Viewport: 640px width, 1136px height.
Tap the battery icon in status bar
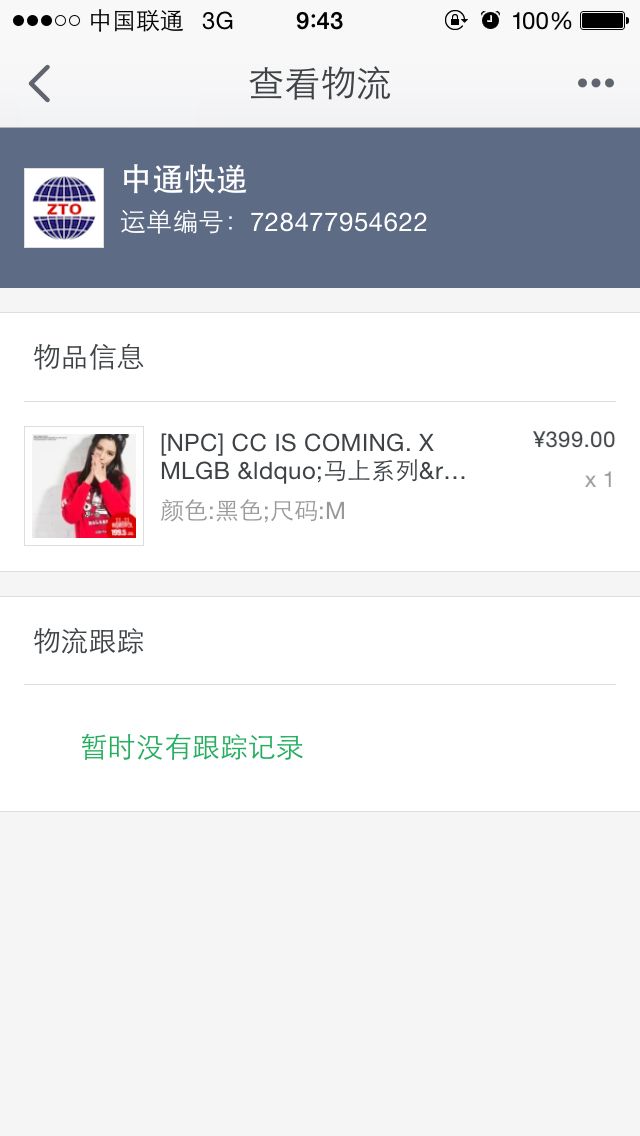click(603, 20)
